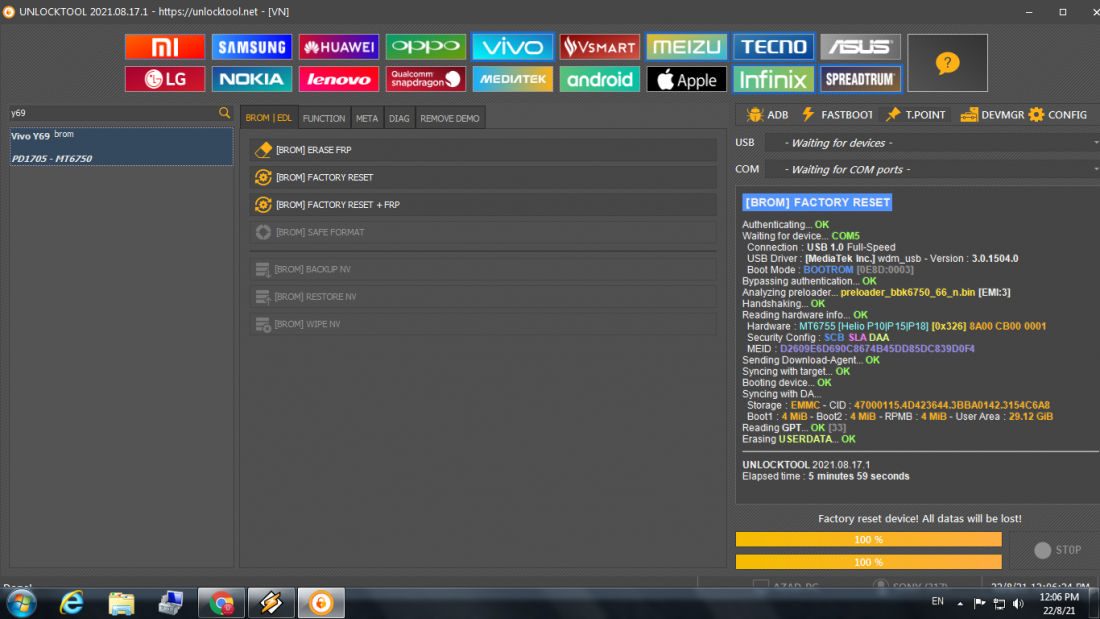
Task: Select the Meizu brand logo
Action: tap(687, 47)
